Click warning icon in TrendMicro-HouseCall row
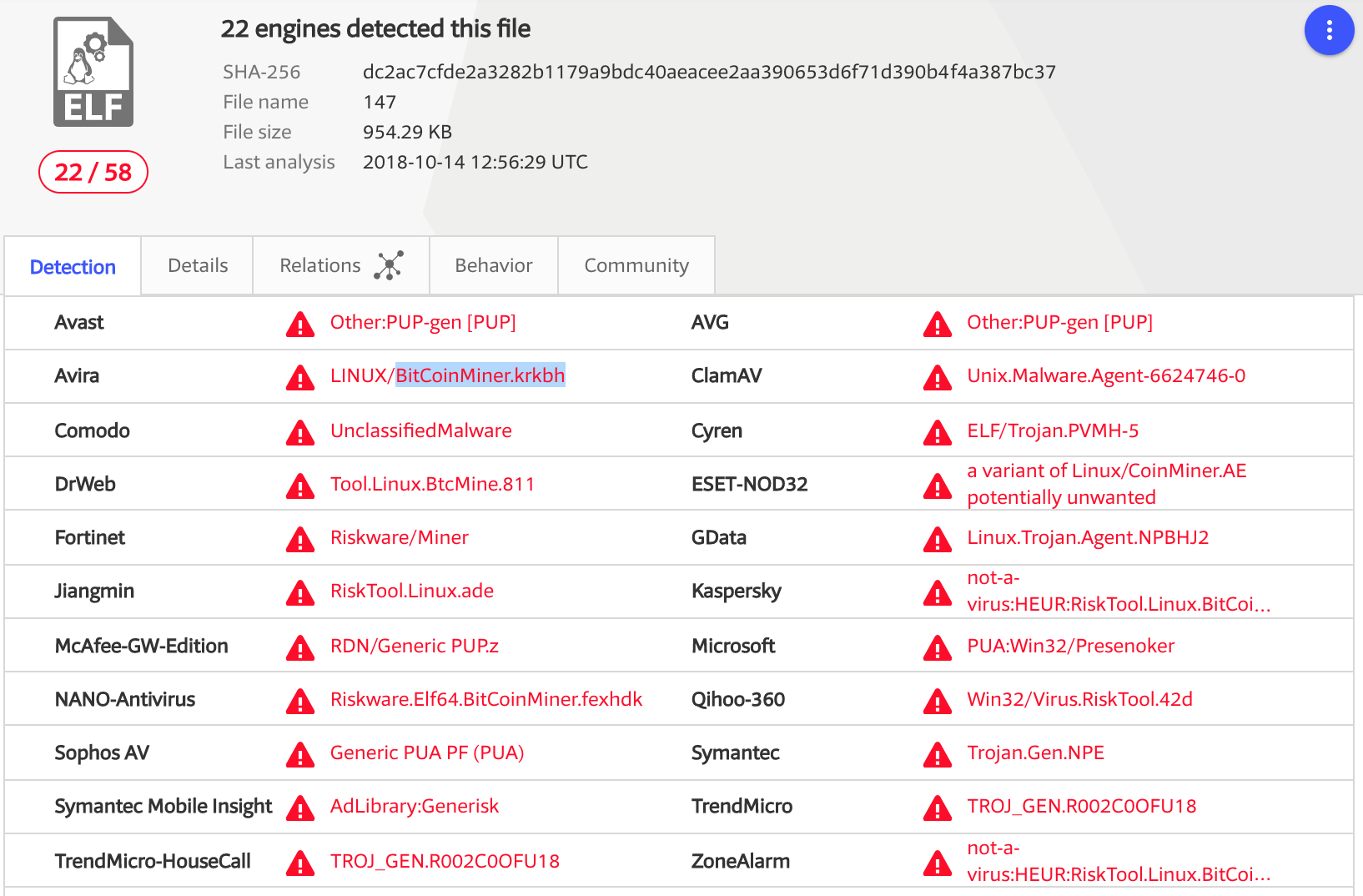Viewport: 1363px width, 896px height. coord(300,863)
